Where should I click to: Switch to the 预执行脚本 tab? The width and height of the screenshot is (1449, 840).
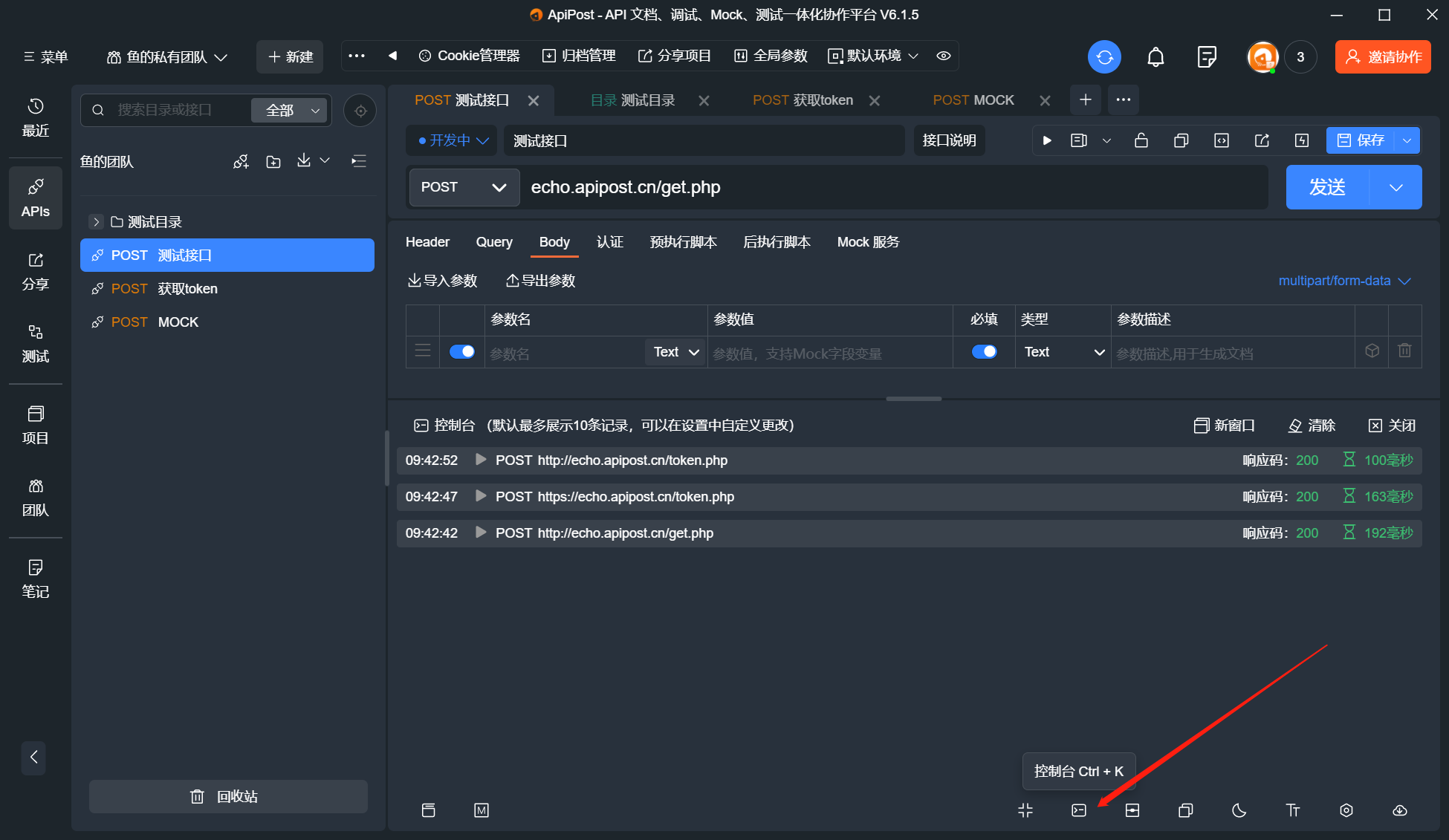coord(684,242)
